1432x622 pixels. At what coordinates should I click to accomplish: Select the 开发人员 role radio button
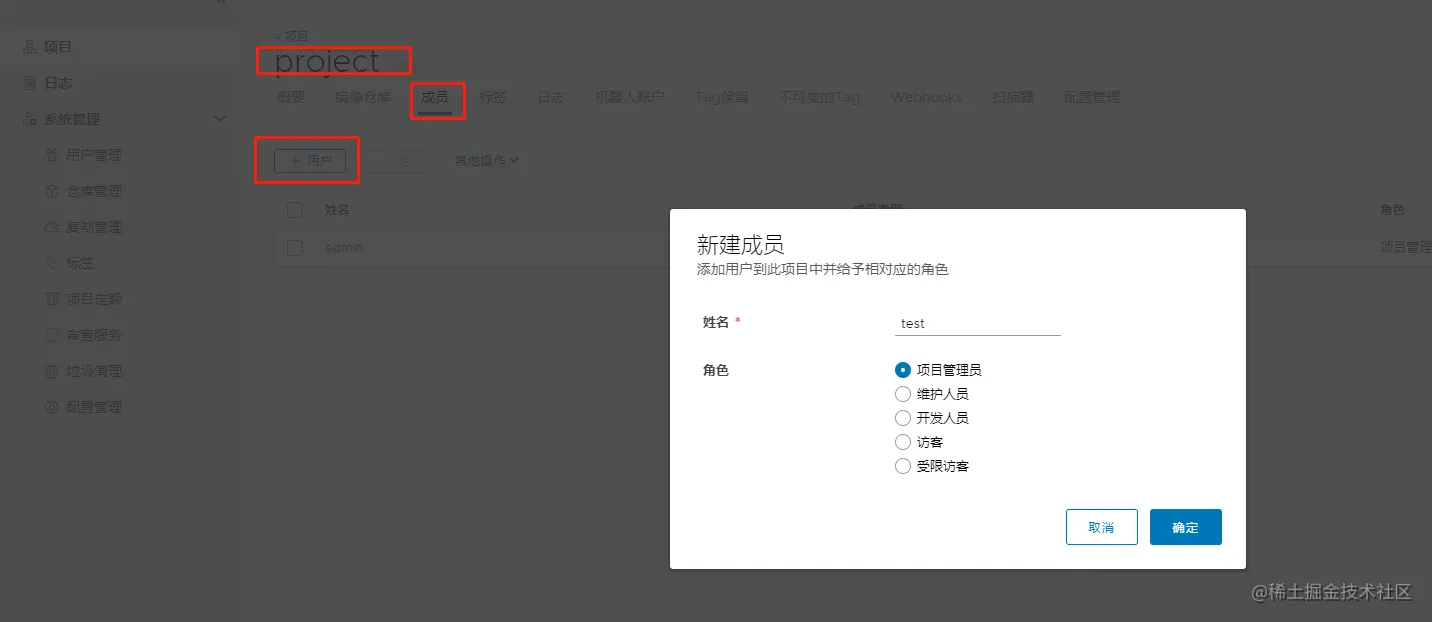(903, 418)
